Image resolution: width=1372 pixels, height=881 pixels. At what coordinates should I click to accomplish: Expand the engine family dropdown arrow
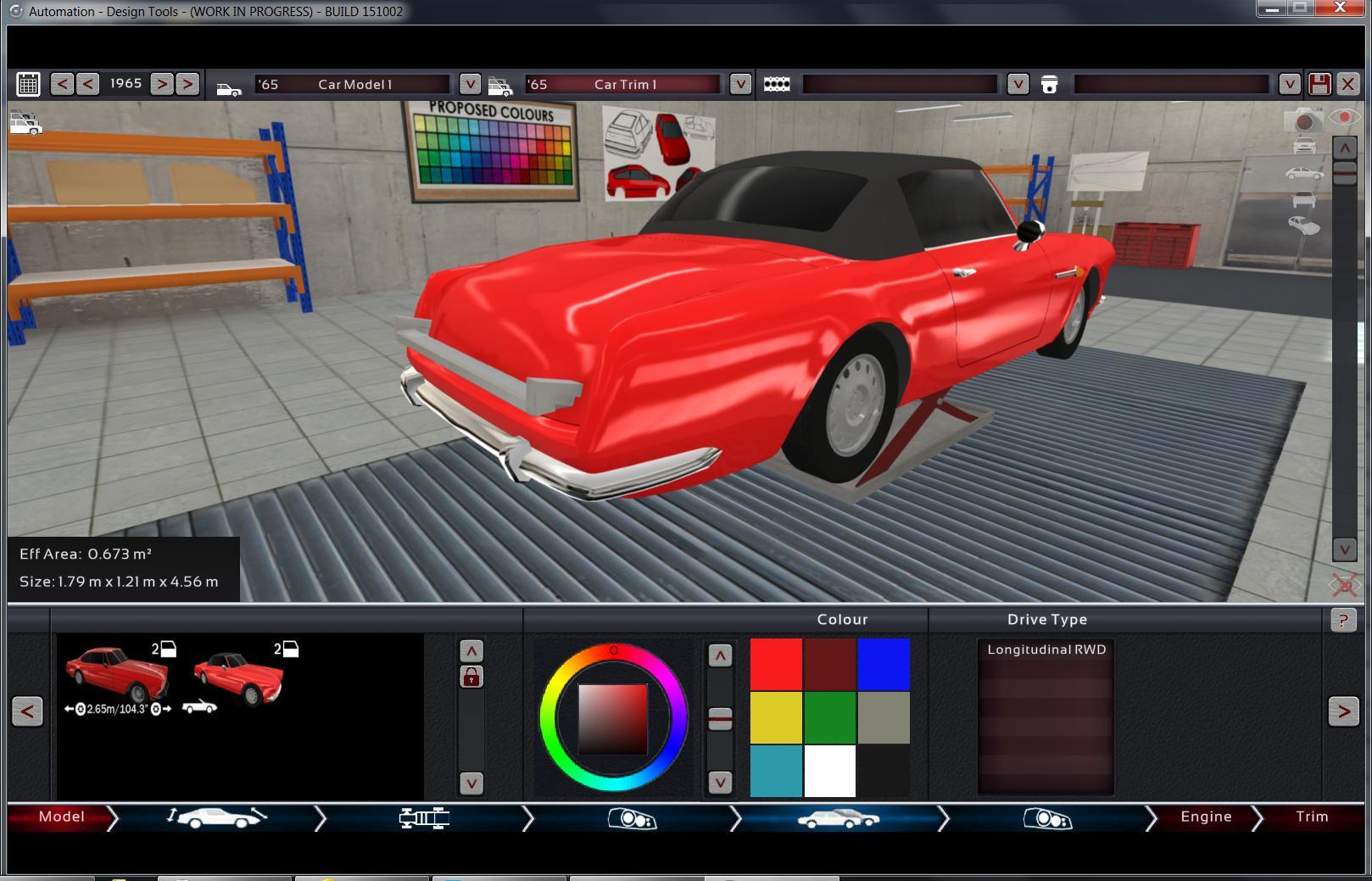1018,84
